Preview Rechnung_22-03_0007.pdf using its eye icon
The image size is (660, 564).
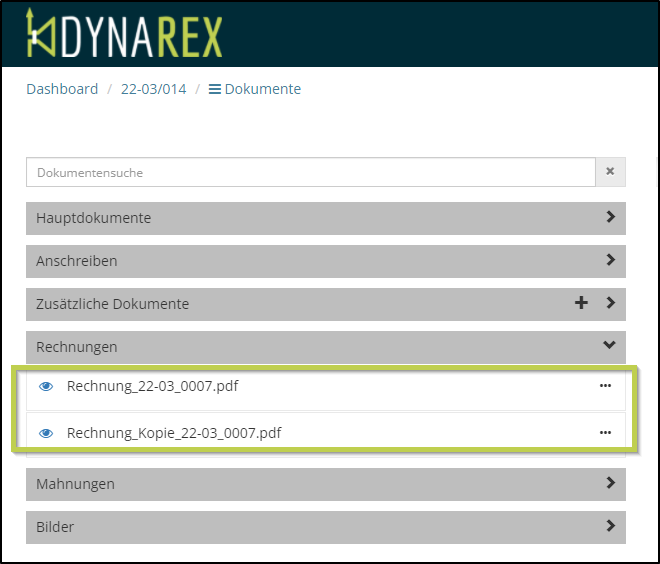point(45,386)
